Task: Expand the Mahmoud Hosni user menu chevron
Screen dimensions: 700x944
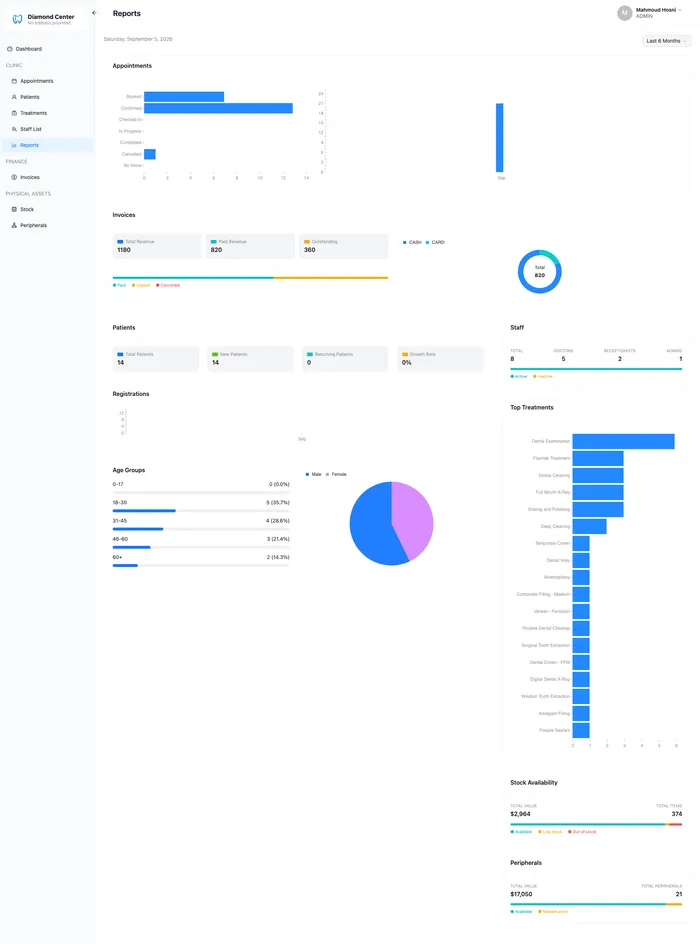Action: (680, 10)
